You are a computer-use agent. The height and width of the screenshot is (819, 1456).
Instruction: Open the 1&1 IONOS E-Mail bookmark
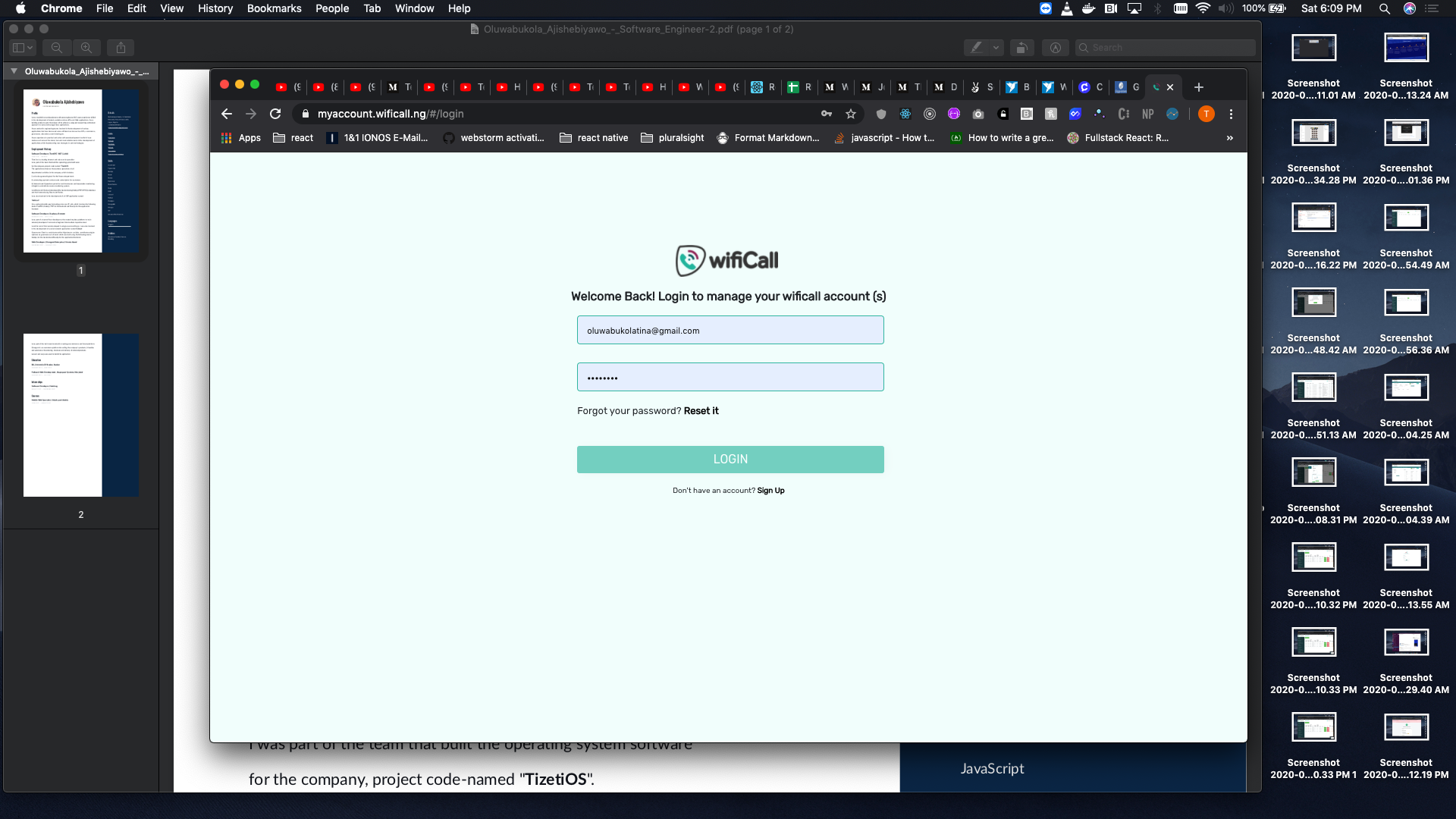[x=377, y=138]
